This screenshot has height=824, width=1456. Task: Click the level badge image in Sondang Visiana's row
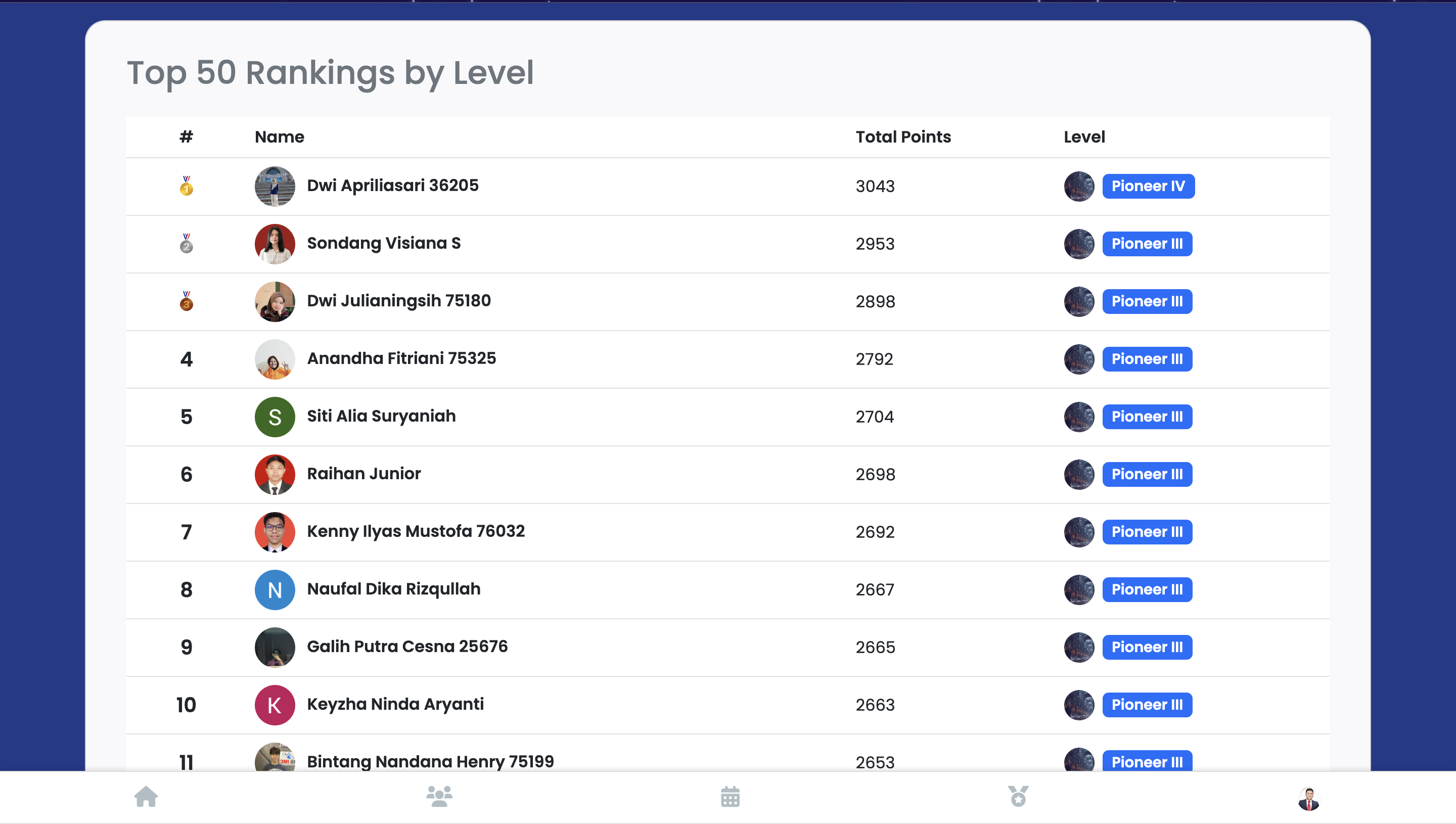pyautogui.click(x=1079, y=244)
